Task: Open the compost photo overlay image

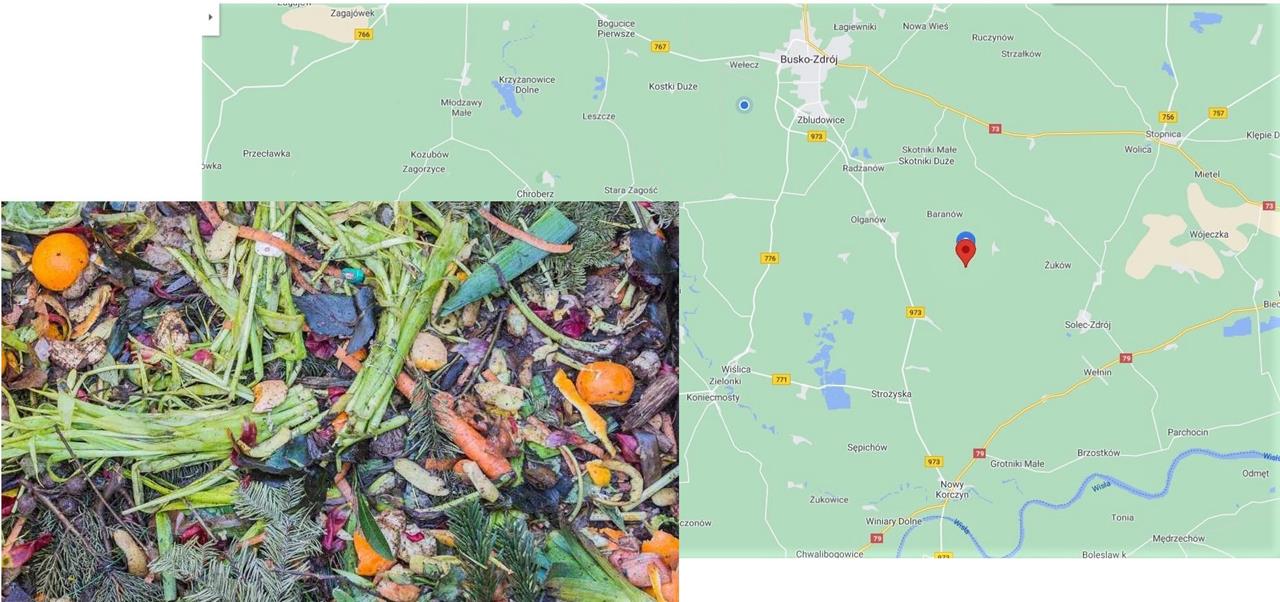Action: click(x=340, y=401)
